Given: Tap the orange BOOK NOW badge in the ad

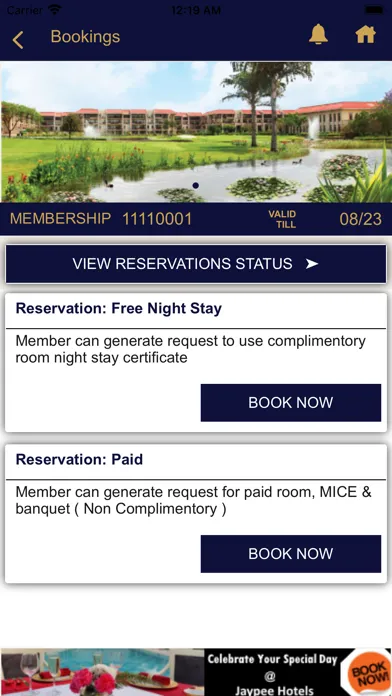Looking at the screenshot, I should click(368, 674).
